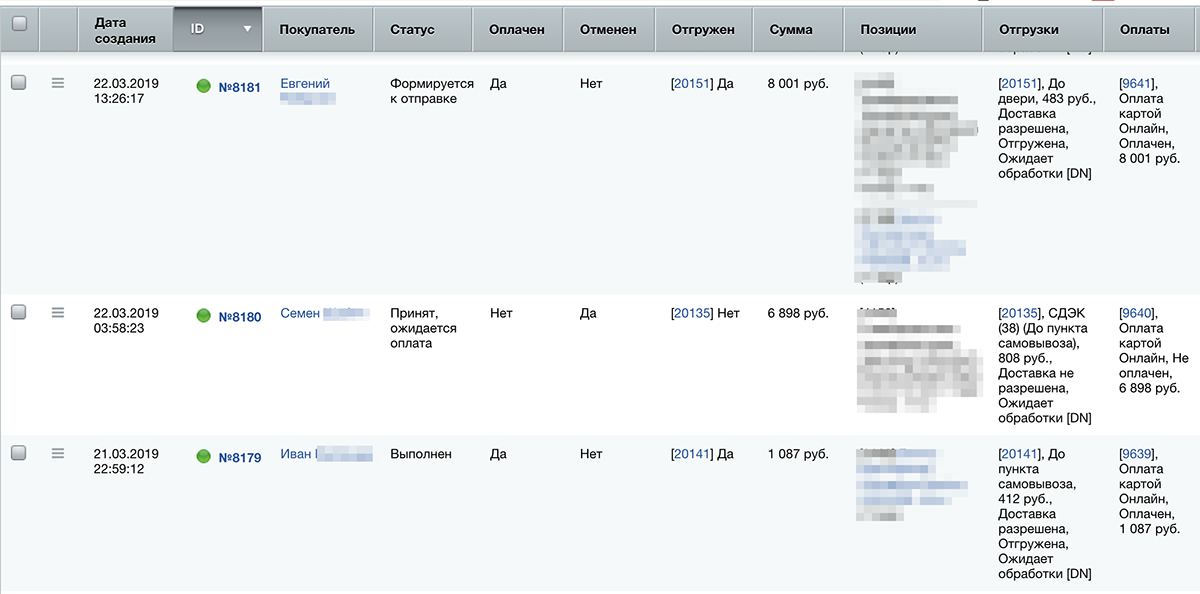Click the Статус column header
Screen dimensions: 1200x594
pos(412,30)
